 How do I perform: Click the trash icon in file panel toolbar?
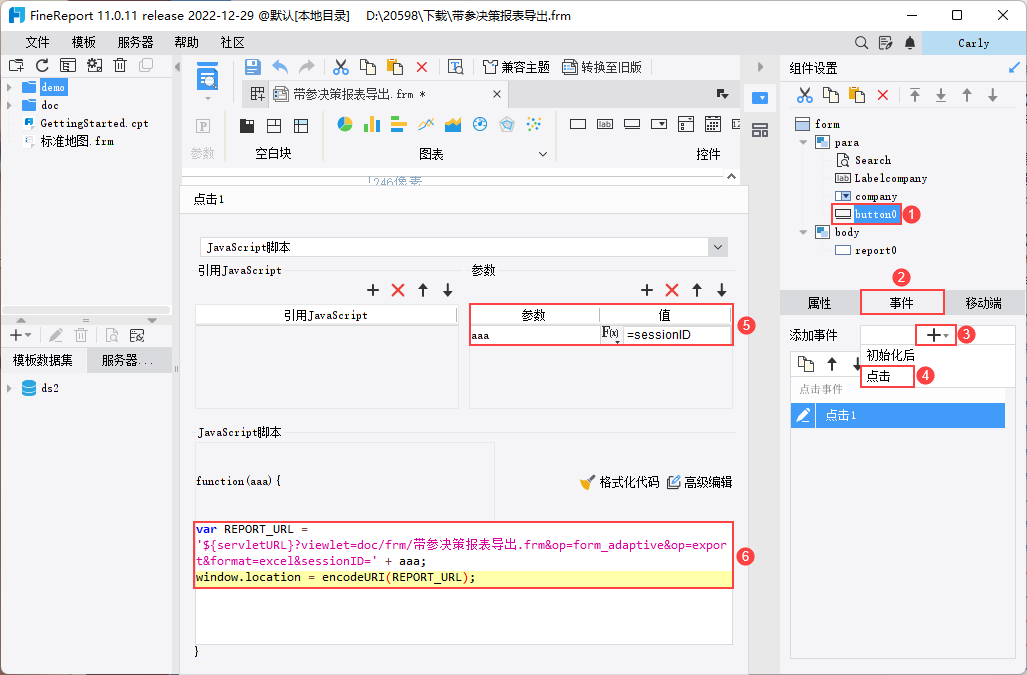[x=120, y=65]
